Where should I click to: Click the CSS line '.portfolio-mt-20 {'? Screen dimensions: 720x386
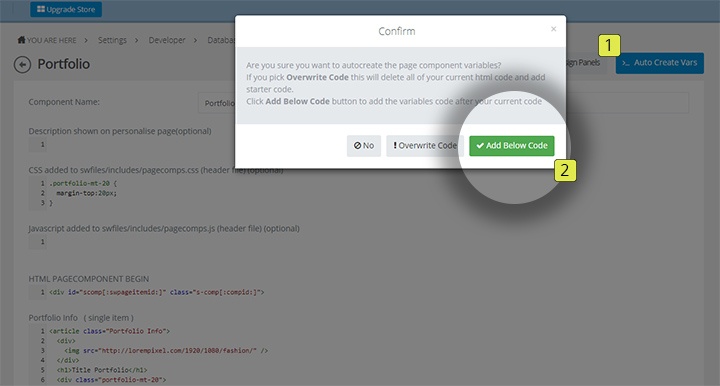tap(83, 183)
